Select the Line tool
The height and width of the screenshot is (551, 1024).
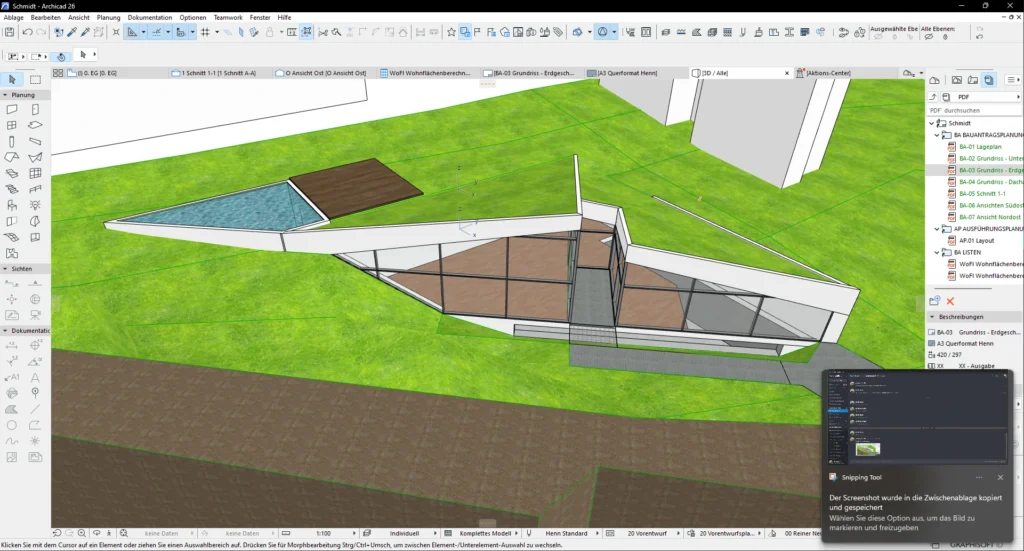pos(35,409)
